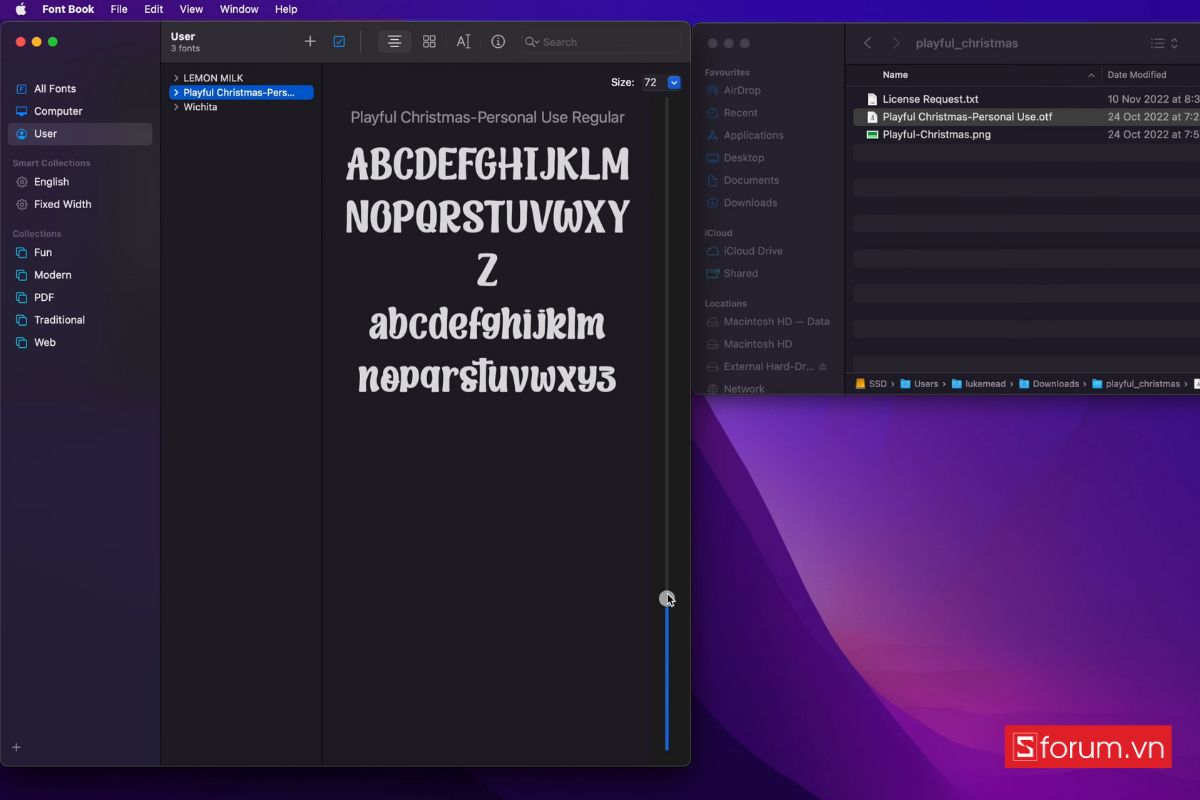This screenshot has width=1200, height=800.
Task: Select the User library in sidebar
Action: pyautogui.click(x=80, y=134)
